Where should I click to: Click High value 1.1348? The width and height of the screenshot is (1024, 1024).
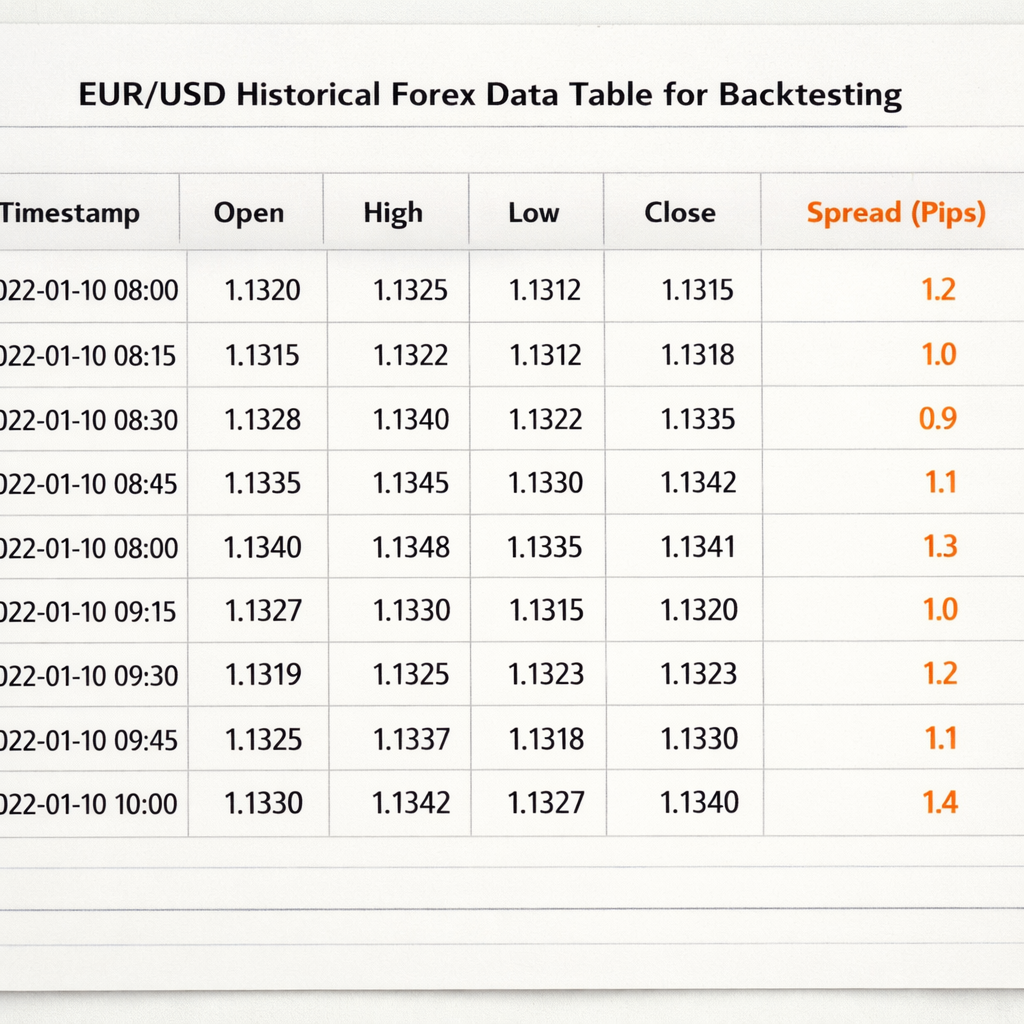click(x=411, y=547)
